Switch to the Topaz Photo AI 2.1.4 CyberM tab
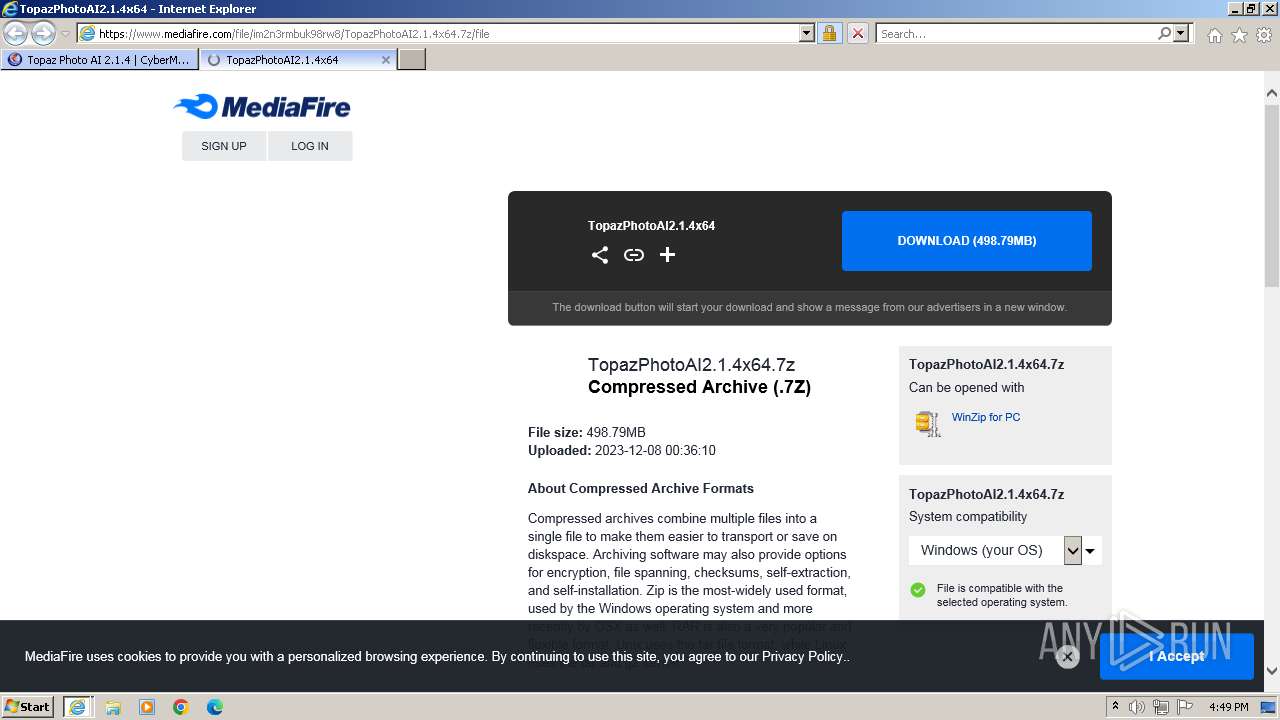 click(x=99, y=60)
